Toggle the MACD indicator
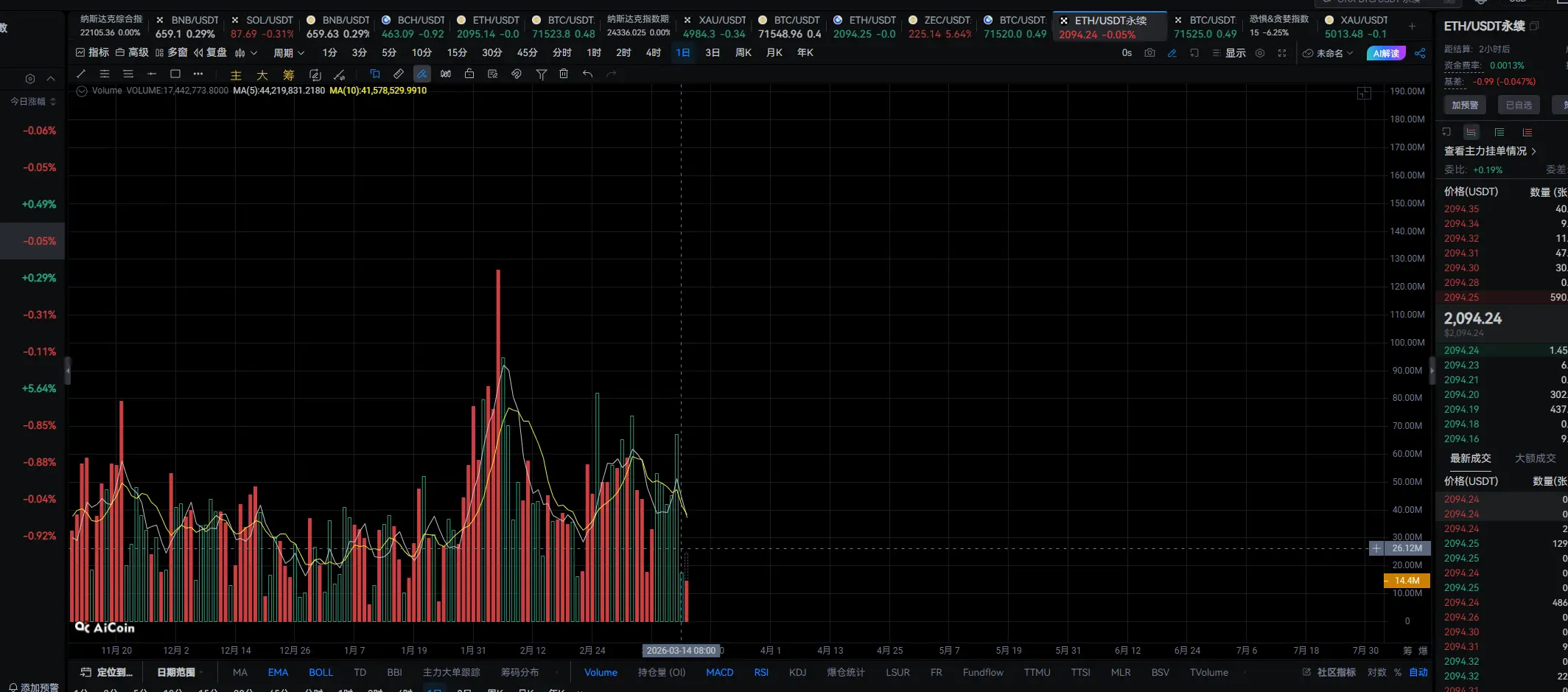 [719, 672]
